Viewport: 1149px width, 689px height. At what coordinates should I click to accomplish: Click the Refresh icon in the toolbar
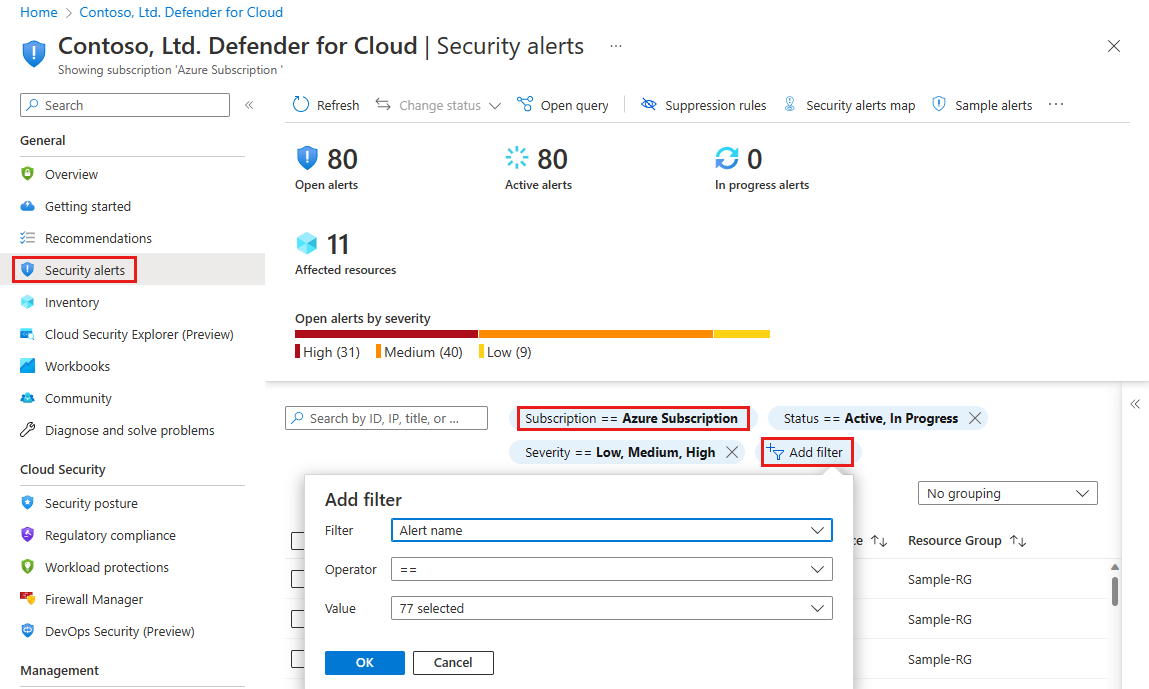click(x=301, y=105)
